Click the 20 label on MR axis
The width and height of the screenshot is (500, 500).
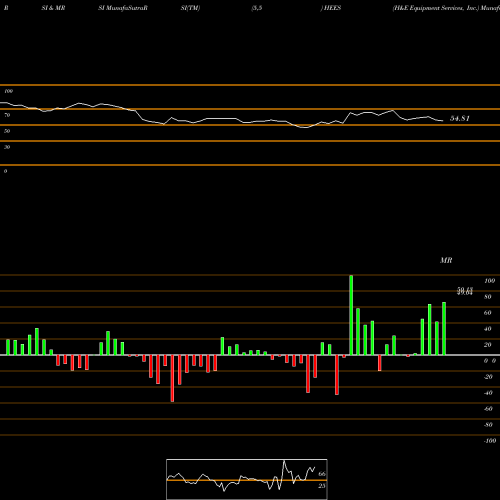(488, 345)
